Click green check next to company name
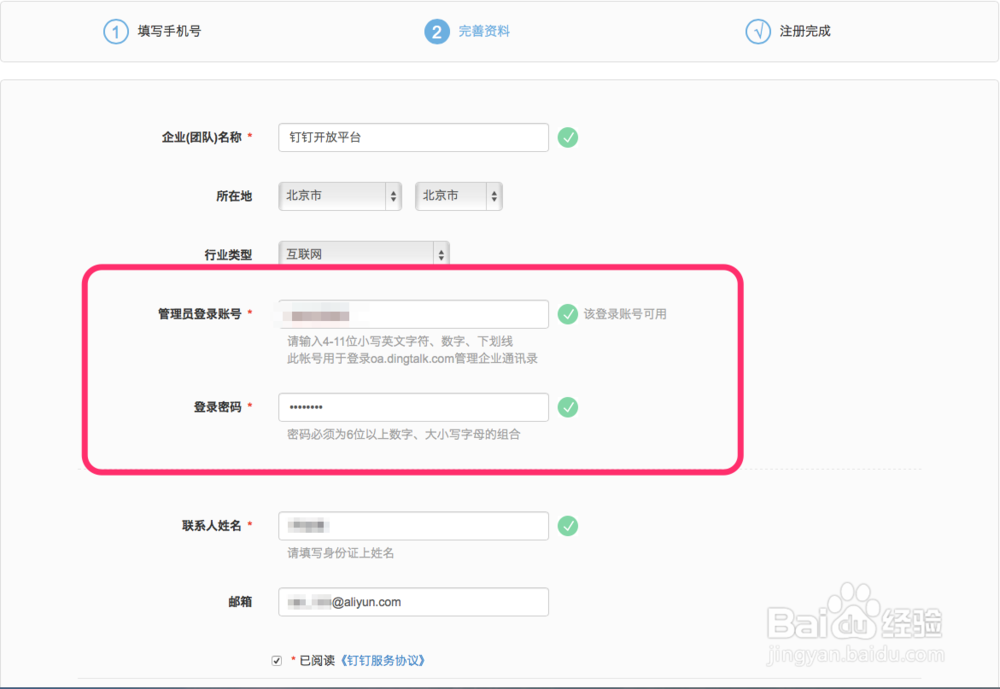 (568, 137)
